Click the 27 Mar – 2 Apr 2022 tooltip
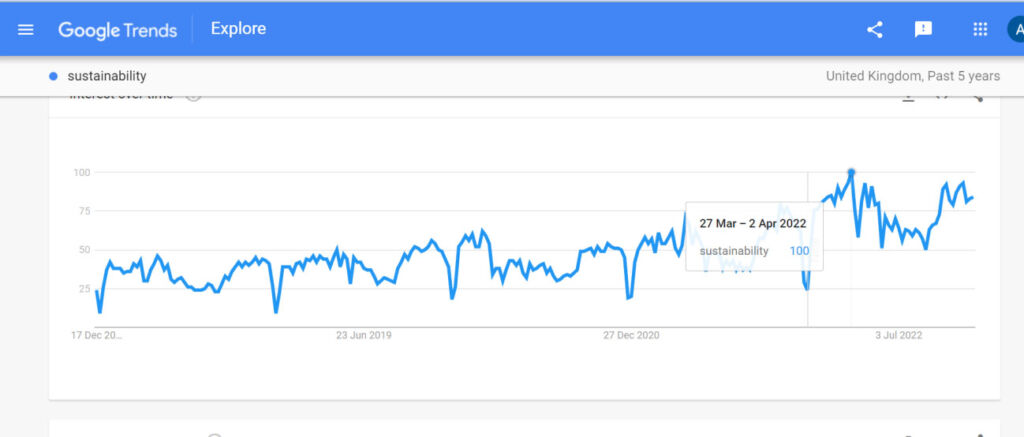The height and width of the screenshot is (437, 1024). click(x=754, y=235)
